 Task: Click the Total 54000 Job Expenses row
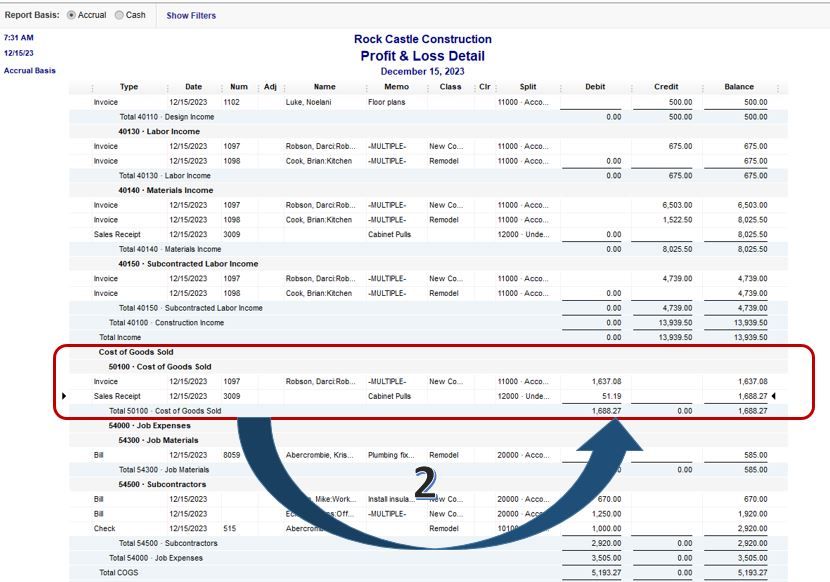428,558
